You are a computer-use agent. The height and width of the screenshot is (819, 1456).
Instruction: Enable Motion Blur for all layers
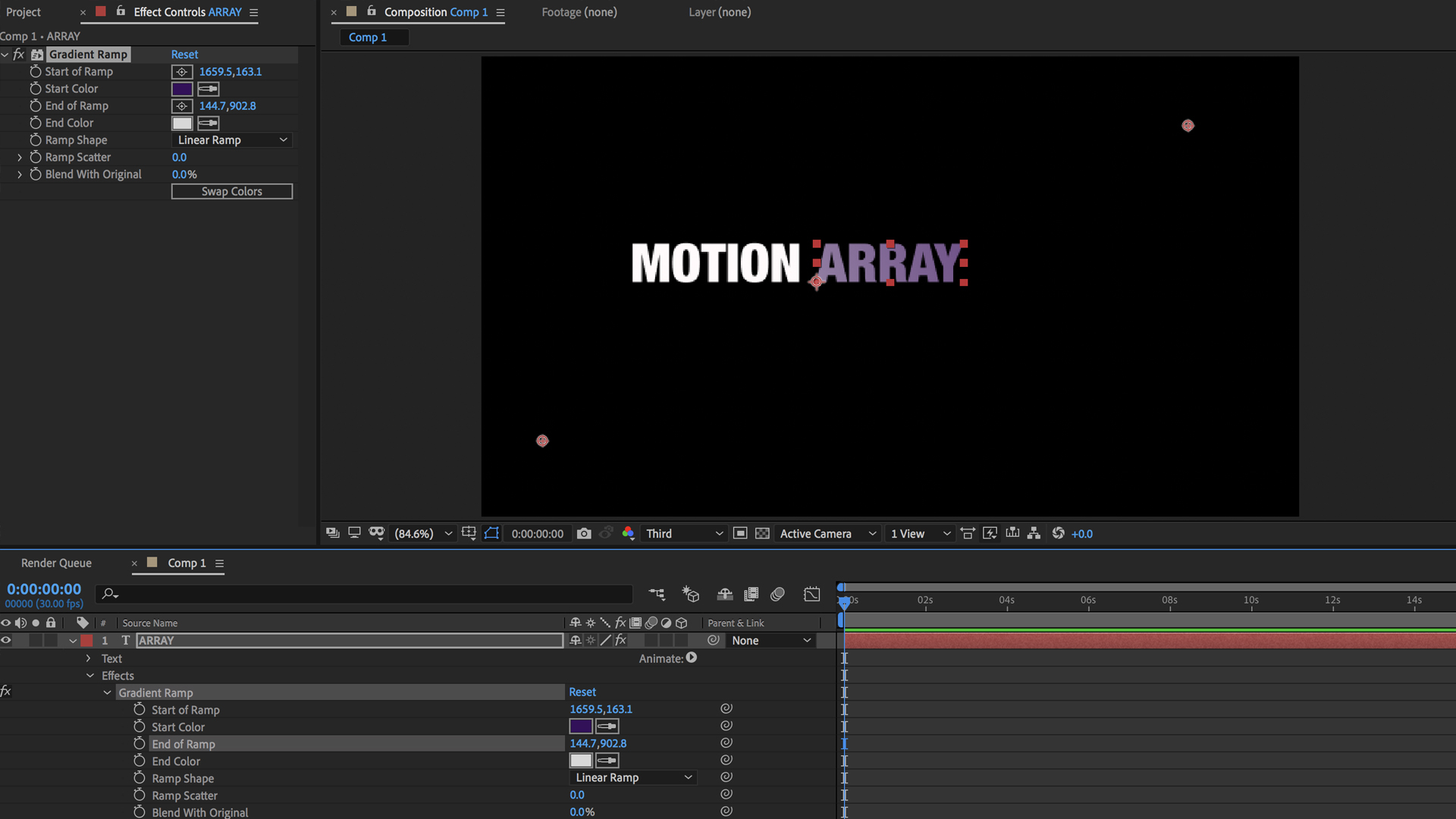tap(777, 594)
